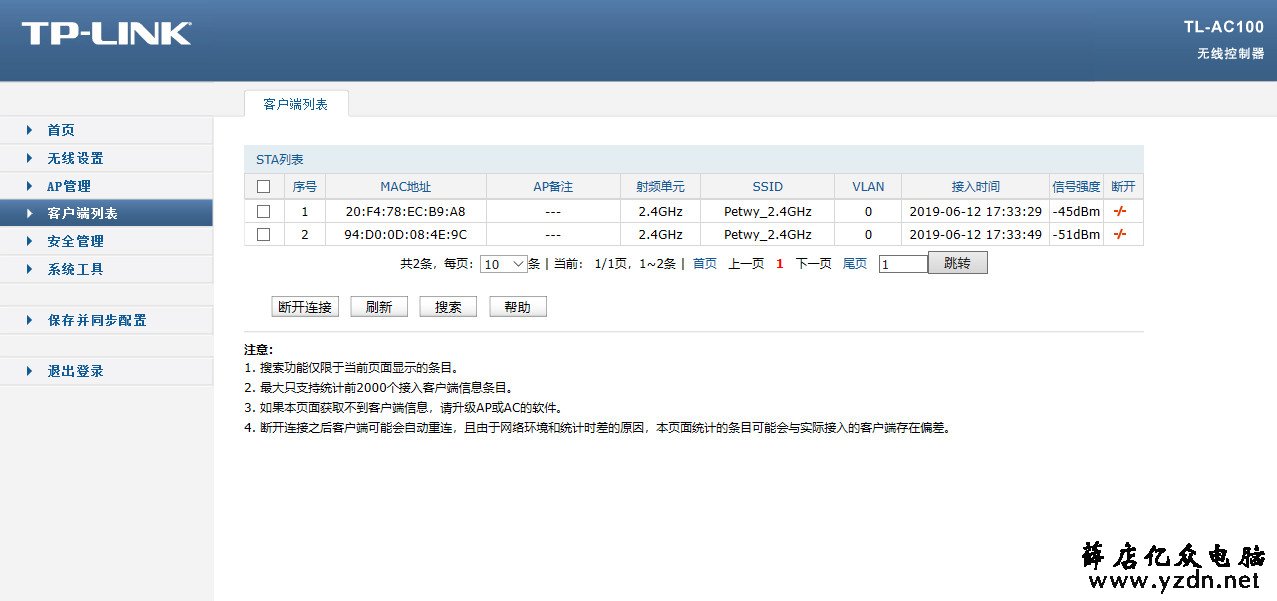Click the 下一页 pagination link
The width and height of the screenshot is (1277, 601).
pos(814,264)
